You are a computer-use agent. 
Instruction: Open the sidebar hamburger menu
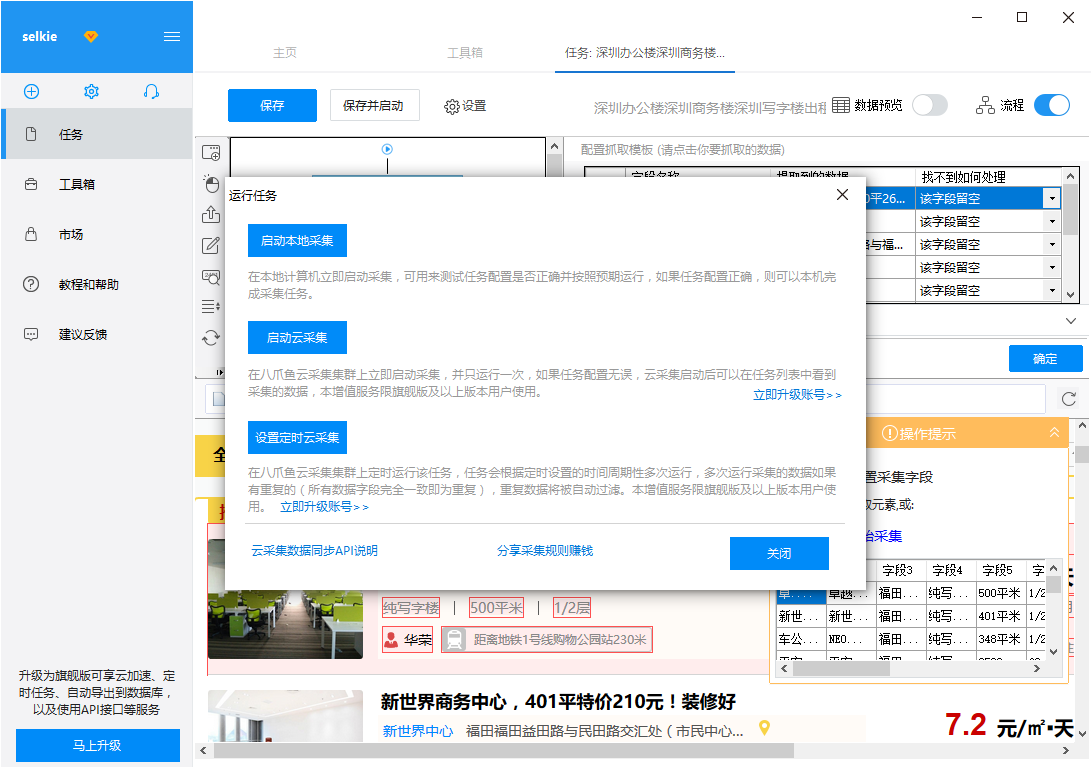click(x=171, y=36)
